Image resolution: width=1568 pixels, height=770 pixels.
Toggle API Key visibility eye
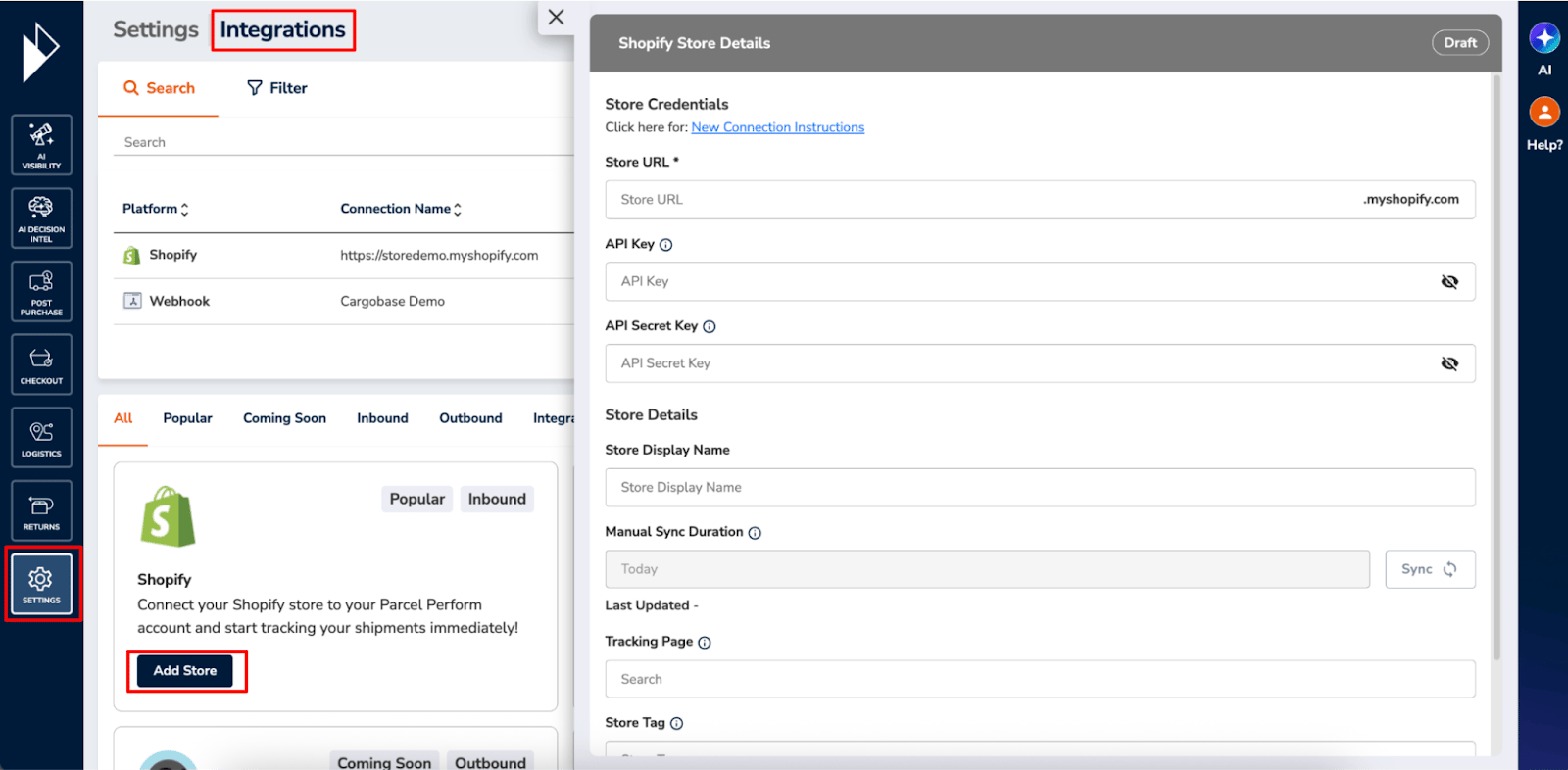1449,282
